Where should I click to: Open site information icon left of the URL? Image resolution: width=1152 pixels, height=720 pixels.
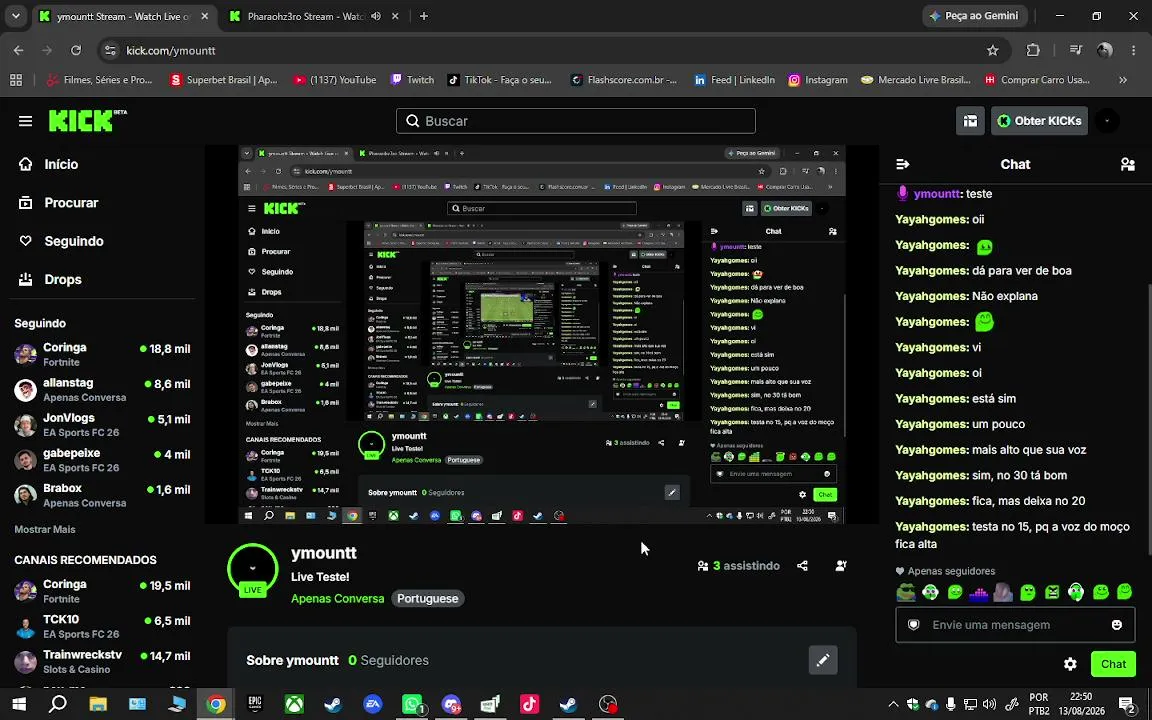point(110,51)
